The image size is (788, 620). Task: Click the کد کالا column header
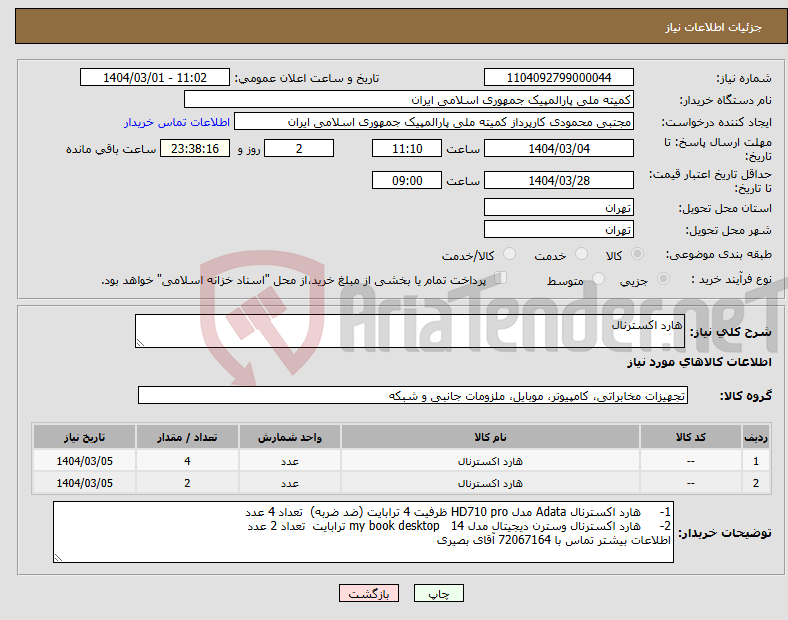[x=691, y=437]
